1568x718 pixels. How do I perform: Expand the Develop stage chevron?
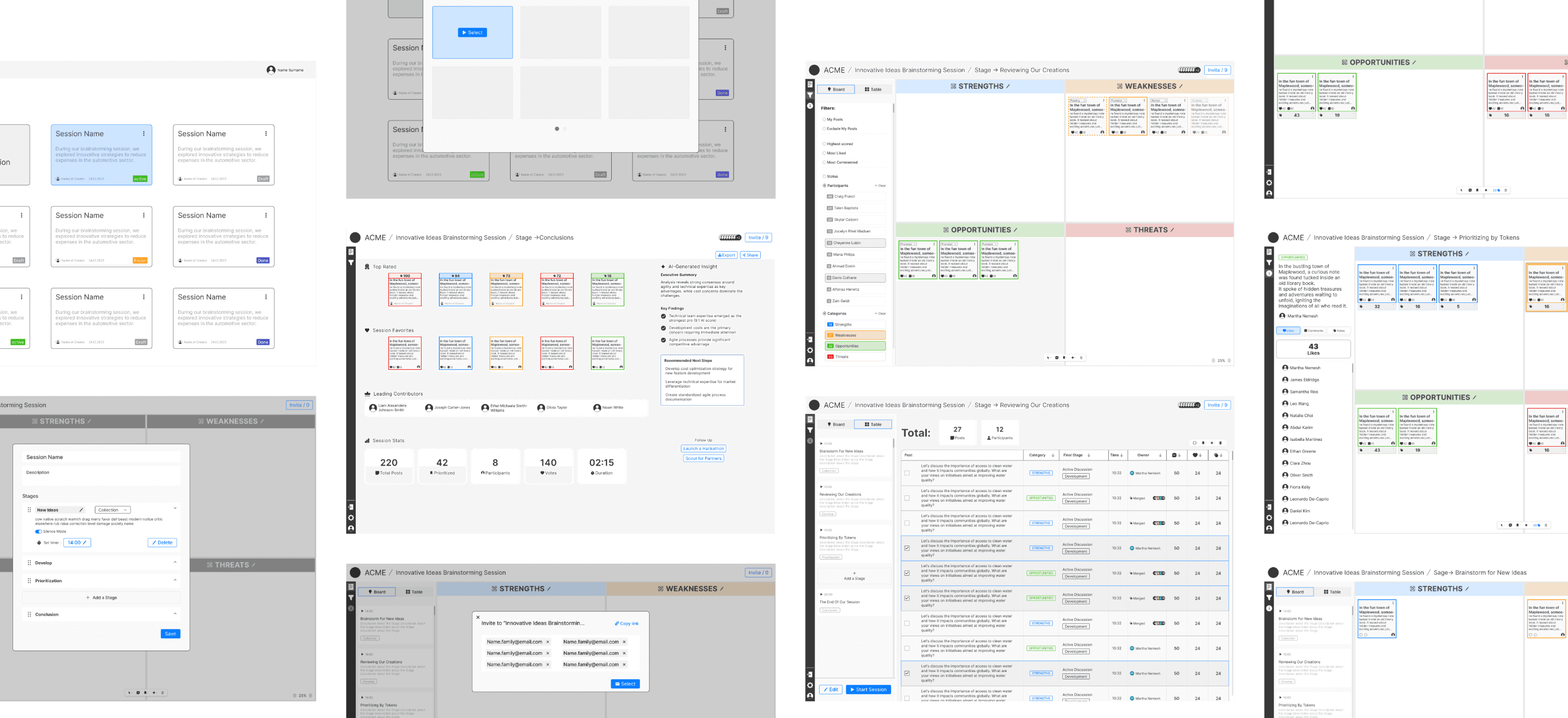175,562
